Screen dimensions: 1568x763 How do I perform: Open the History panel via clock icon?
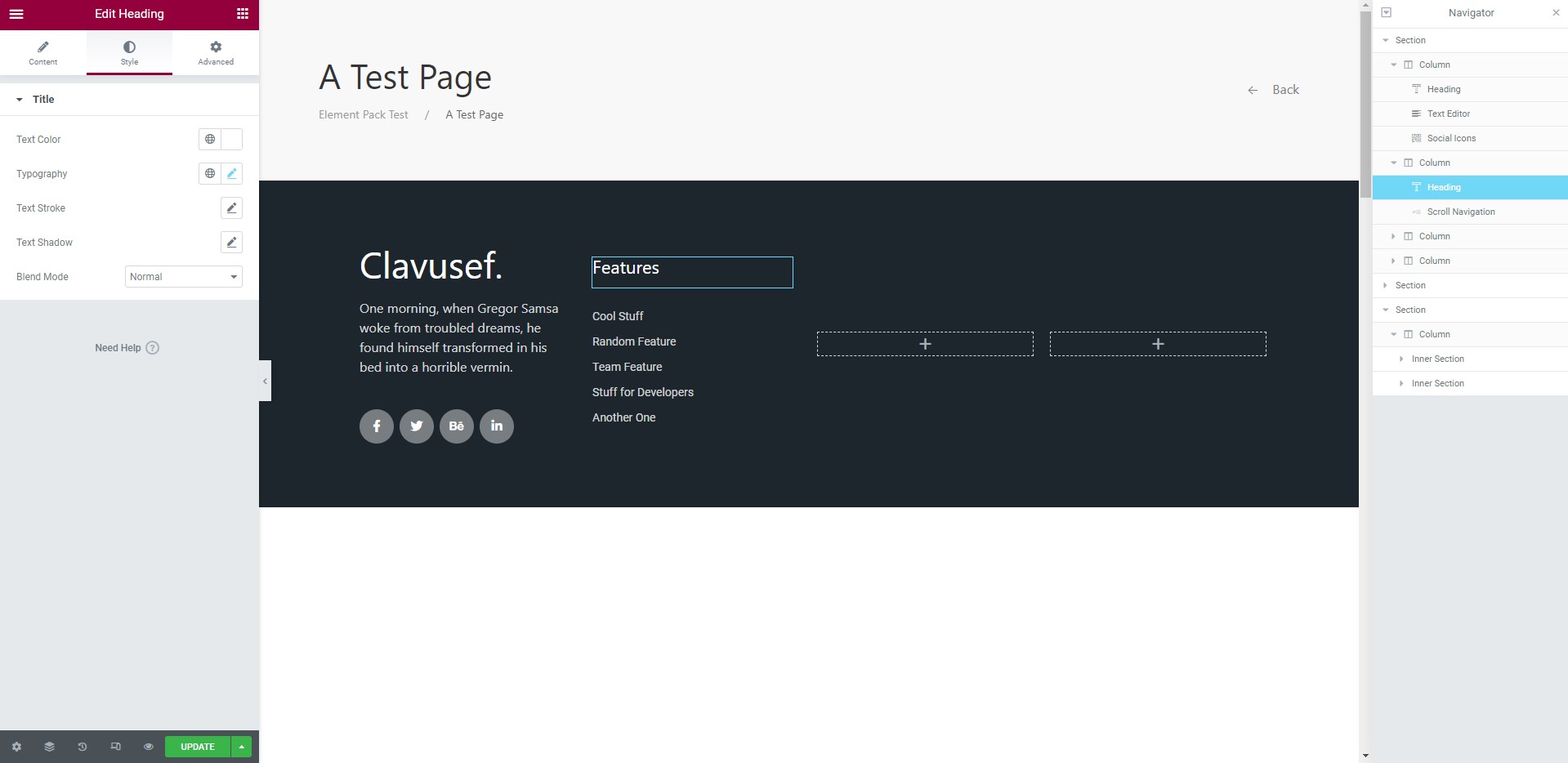point(82,746)
